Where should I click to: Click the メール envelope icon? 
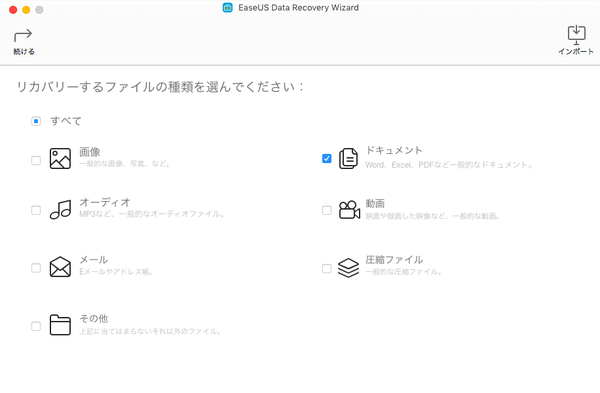coord(60,267)
